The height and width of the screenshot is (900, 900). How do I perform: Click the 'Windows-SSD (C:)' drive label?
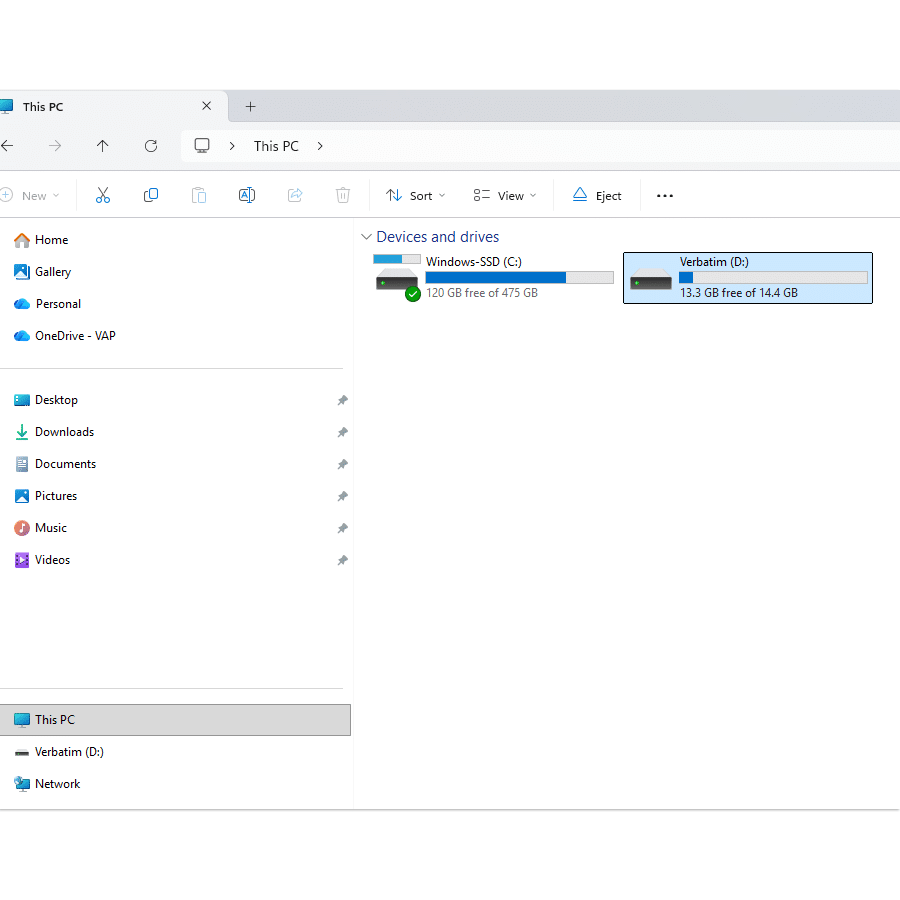(474, 262)
